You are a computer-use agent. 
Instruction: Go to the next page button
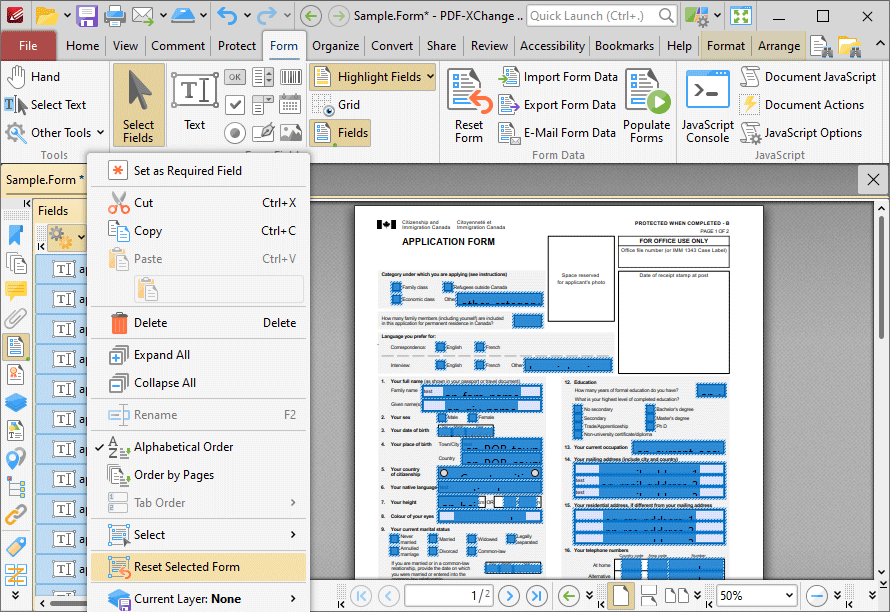tap(509, 596)
